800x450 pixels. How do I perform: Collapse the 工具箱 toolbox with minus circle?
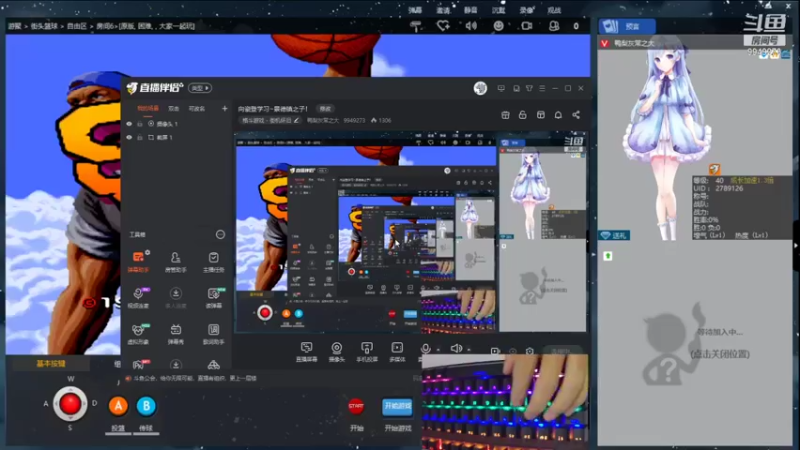click(220, 235)
